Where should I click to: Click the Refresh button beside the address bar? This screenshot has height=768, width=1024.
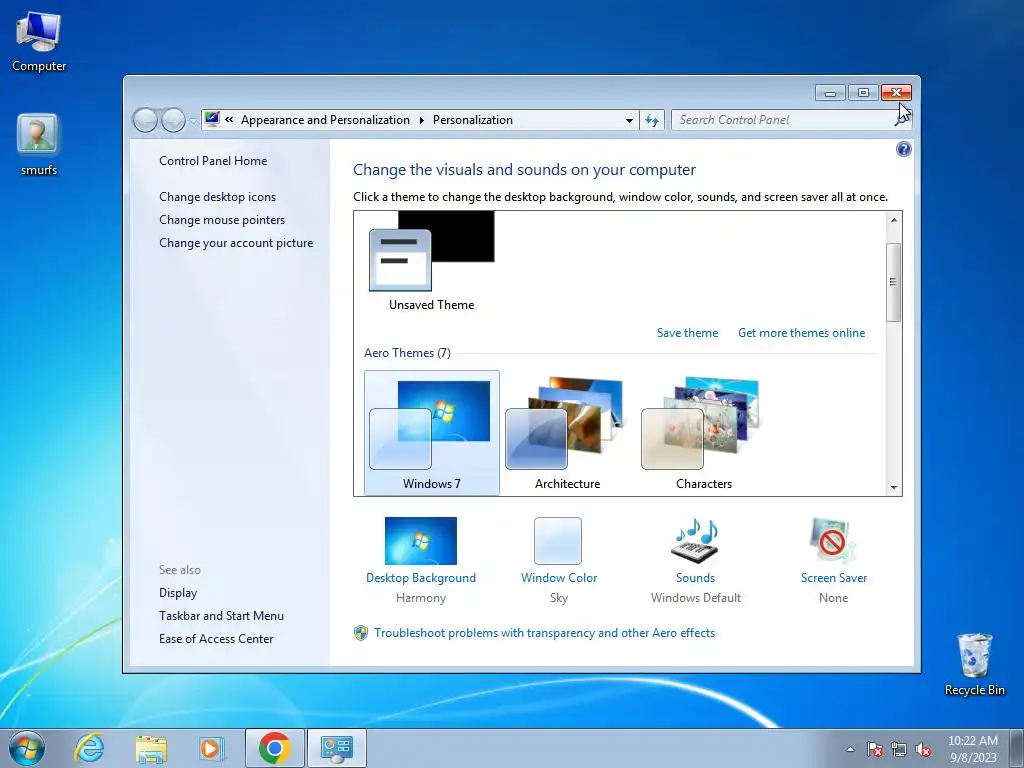[x=652, y=120]
